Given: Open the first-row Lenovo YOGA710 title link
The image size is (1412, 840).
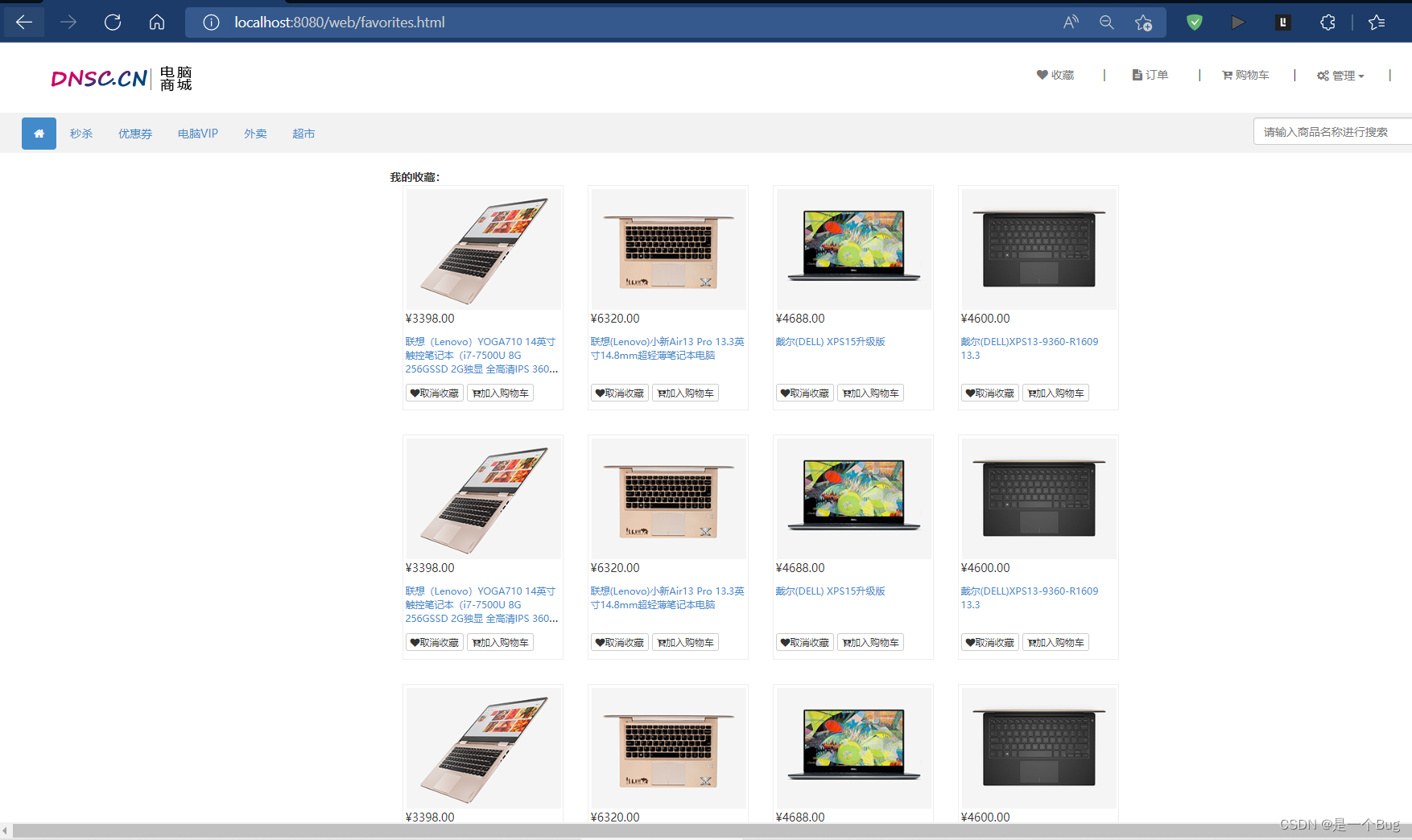Looking at the screenshot, I should (x=481, y=356).
